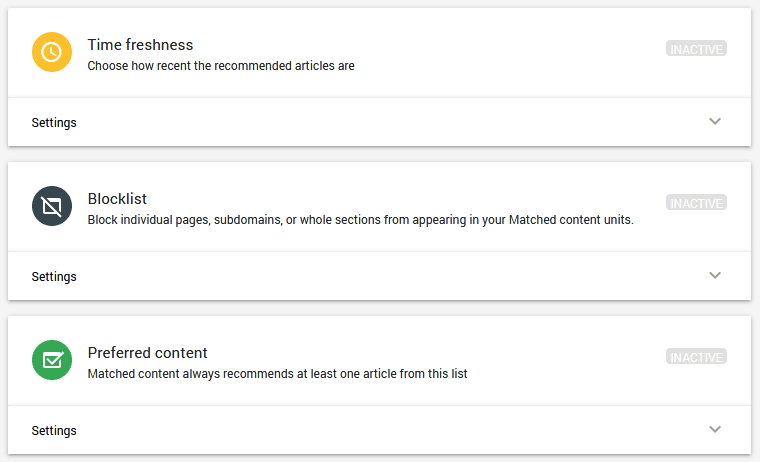Screen dimensions: 760x462
Task: Click the Settings label under Blocklist
Action: [54, 277]
